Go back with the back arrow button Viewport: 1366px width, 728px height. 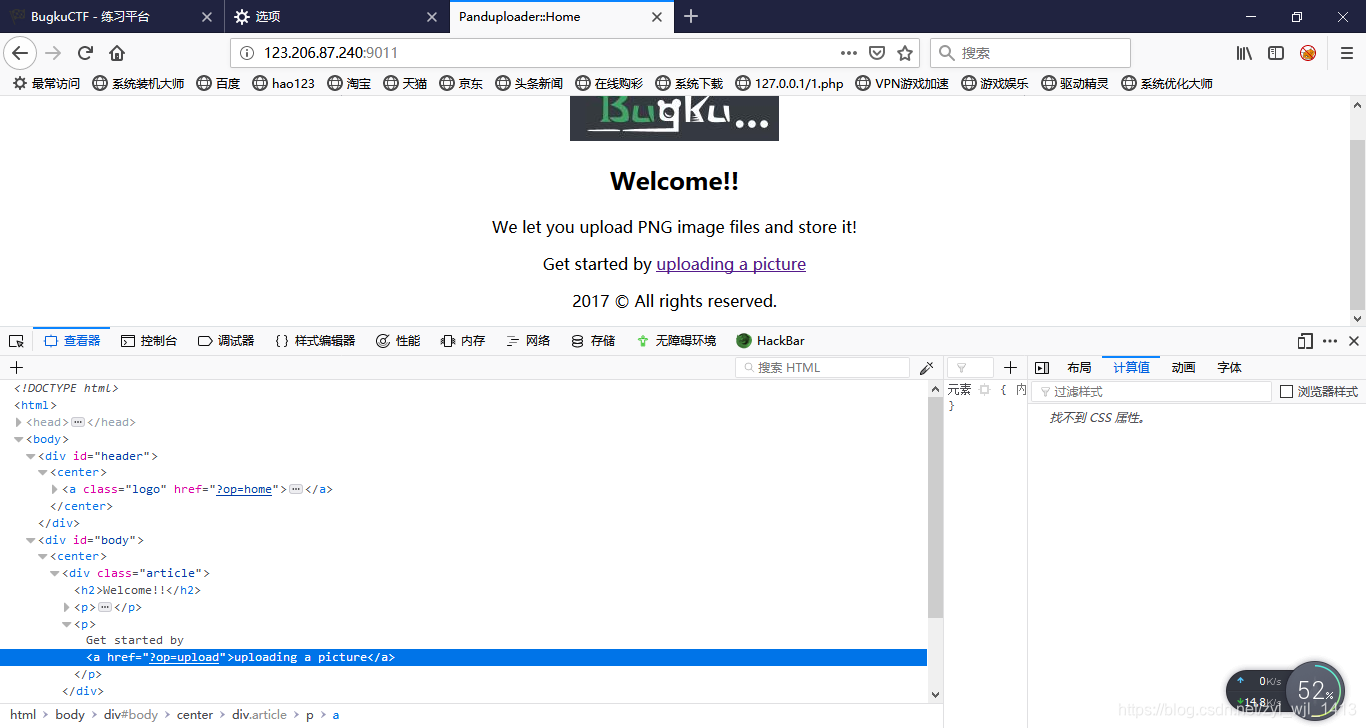click(20, 53)
